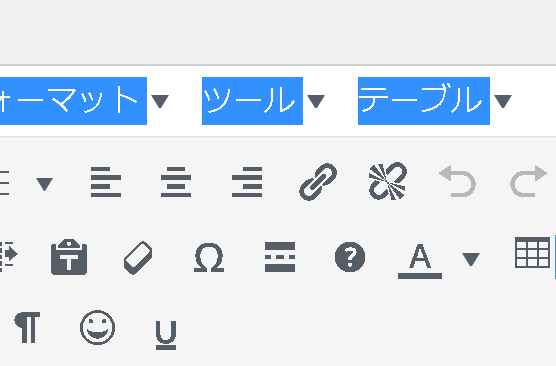
Task: Open the emoticons smiley icon
Action: tap(98, 327)
